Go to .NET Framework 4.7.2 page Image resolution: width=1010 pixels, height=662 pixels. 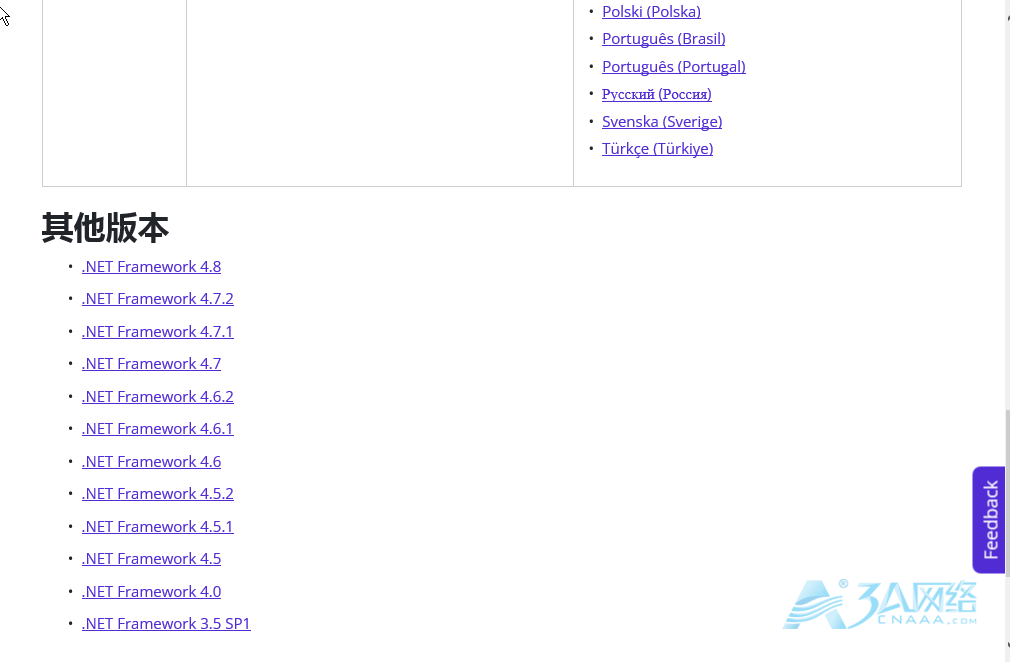[158, 299]
